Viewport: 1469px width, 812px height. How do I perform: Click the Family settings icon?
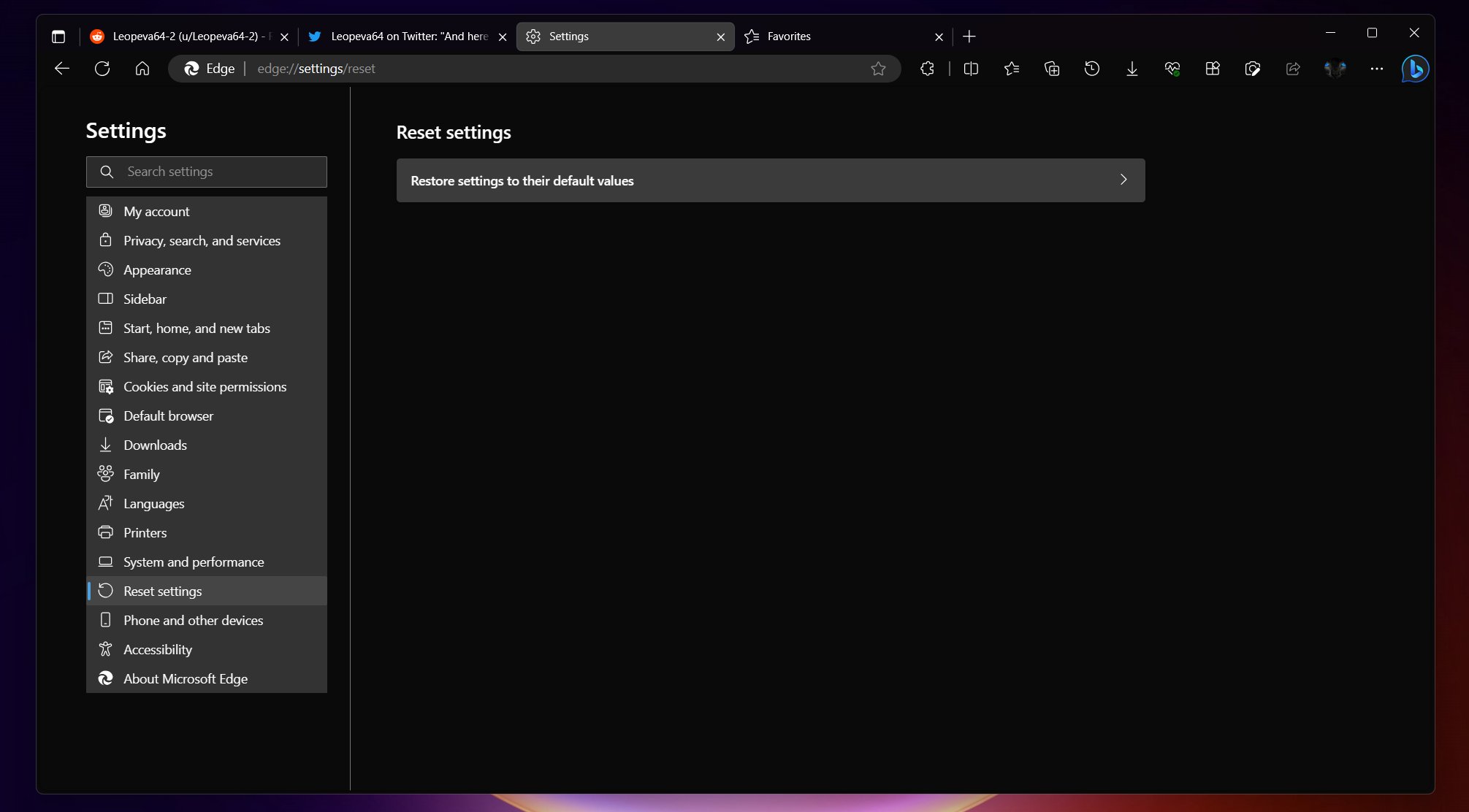point(105,473)
